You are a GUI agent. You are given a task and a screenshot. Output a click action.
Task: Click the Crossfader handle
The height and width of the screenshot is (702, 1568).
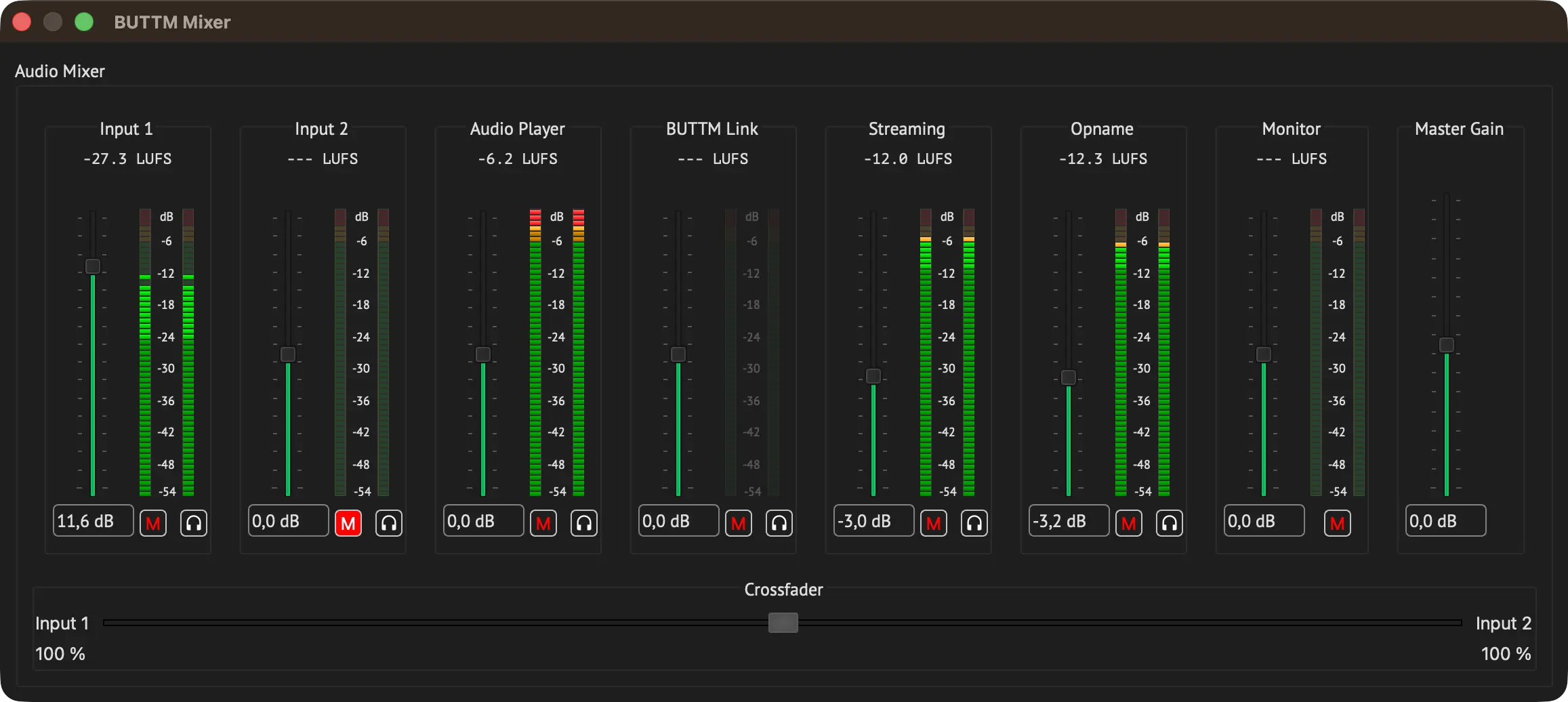point(783,623)
